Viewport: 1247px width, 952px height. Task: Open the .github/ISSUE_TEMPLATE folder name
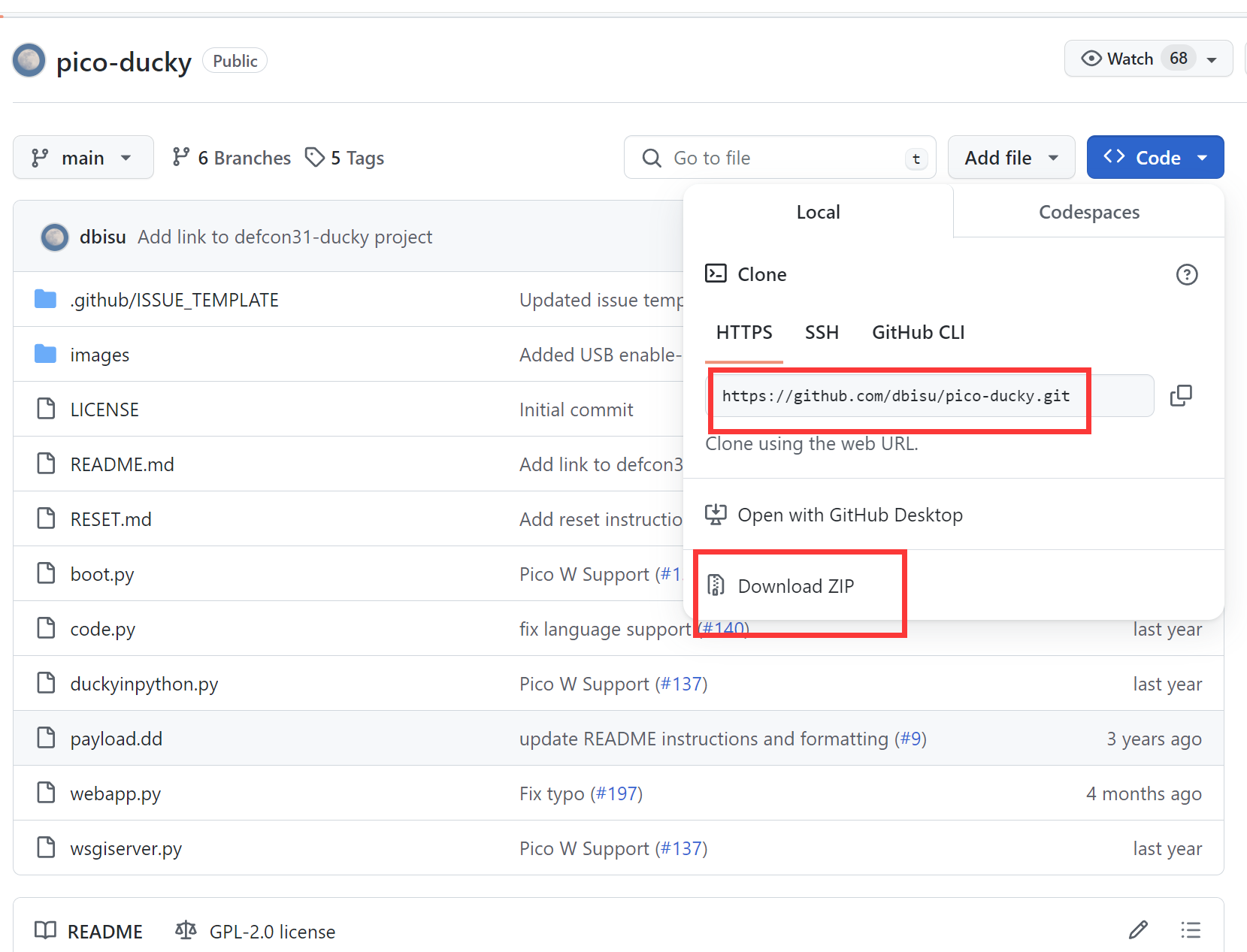point(174,300)
